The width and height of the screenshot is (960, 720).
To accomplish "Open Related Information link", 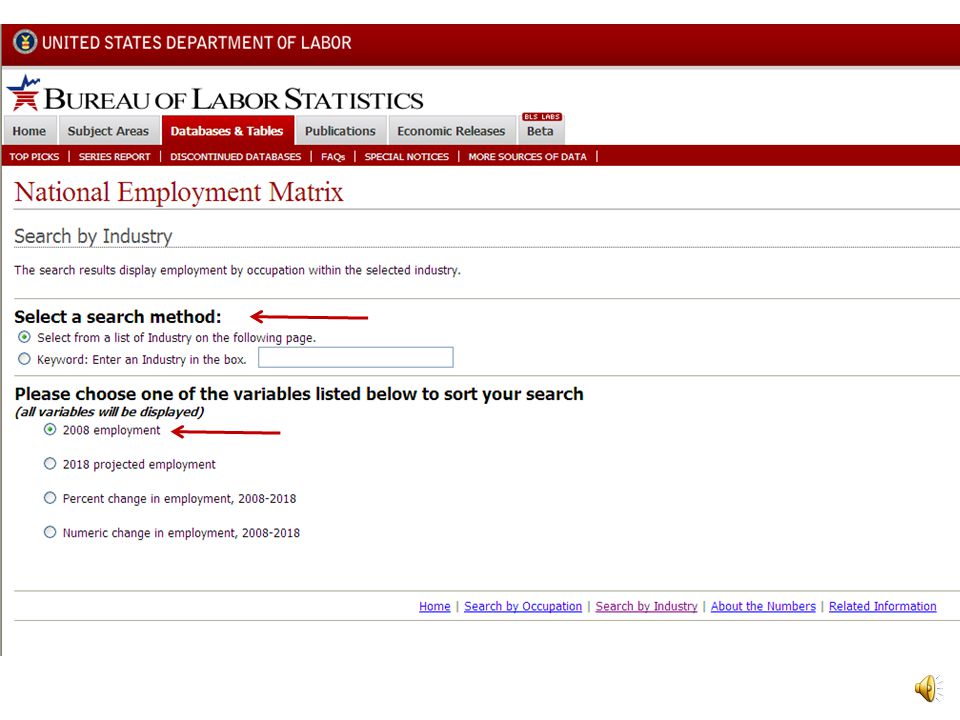I will (x=883, y=606).
